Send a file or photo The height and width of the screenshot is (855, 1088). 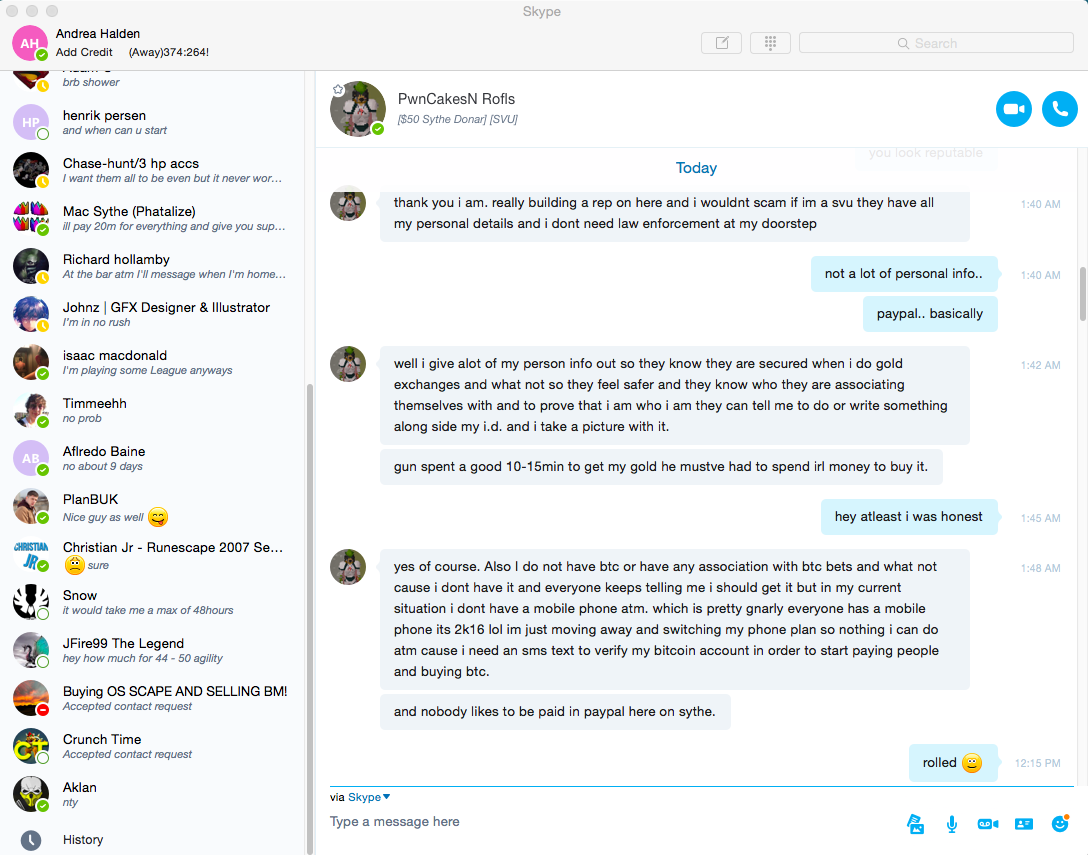coord(916,824)
